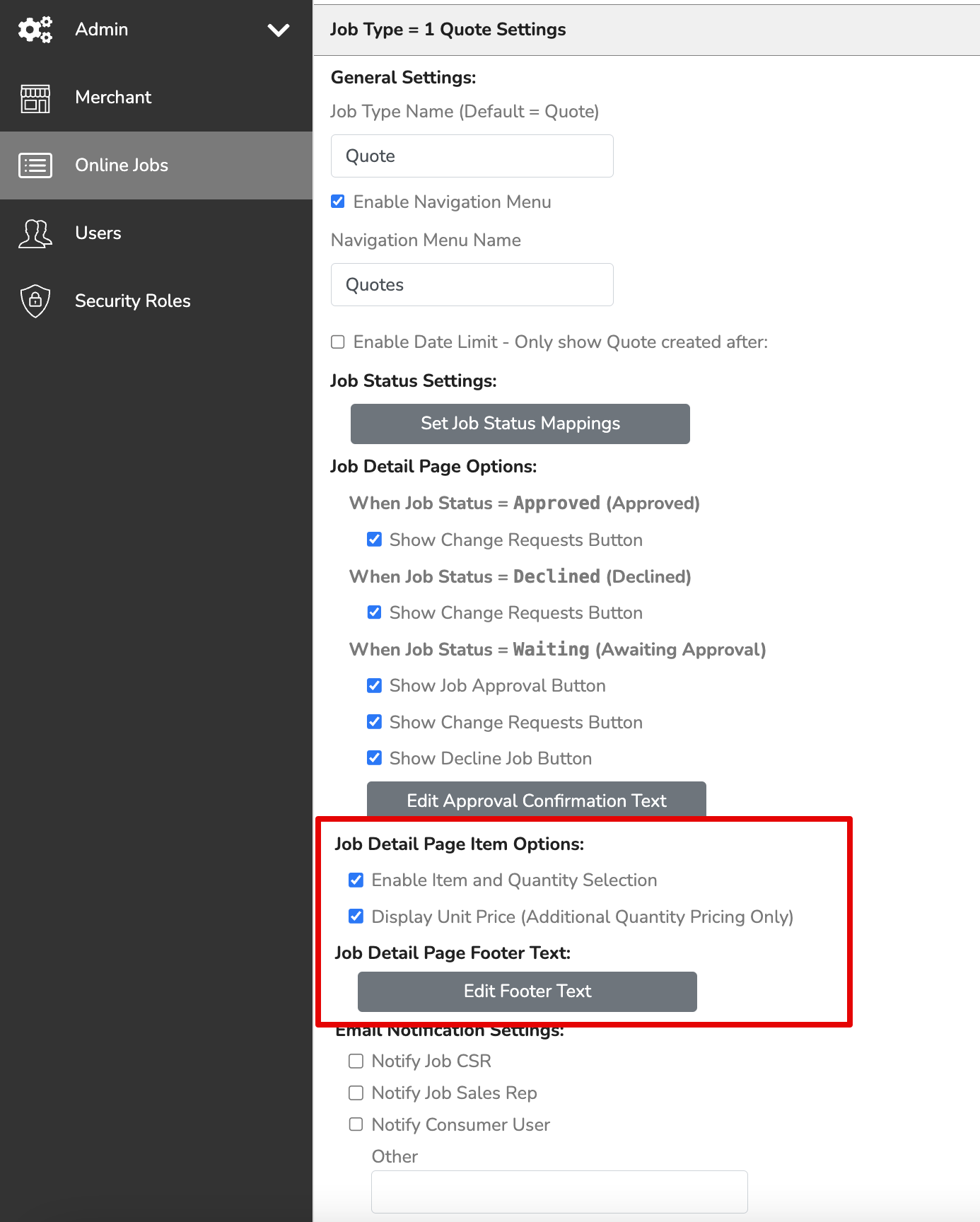Viewport: 980px width, 1222px height.
Task: Click the Job Type Name input field
Action: [x=472, y=156]
